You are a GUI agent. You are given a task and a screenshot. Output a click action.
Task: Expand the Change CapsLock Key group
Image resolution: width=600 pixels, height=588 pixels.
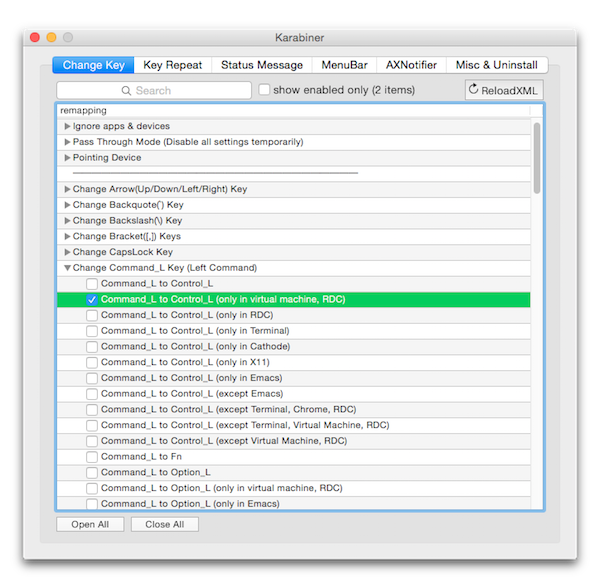point(67,252)
